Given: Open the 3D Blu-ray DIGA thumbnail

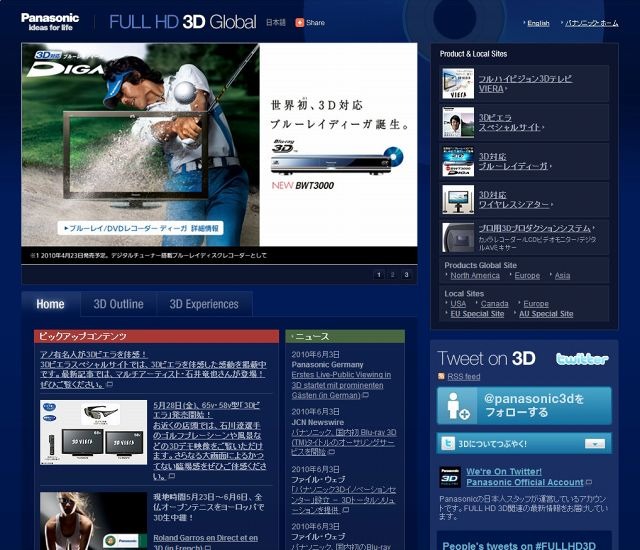Looking at the screenshot, I should (458, 161).
